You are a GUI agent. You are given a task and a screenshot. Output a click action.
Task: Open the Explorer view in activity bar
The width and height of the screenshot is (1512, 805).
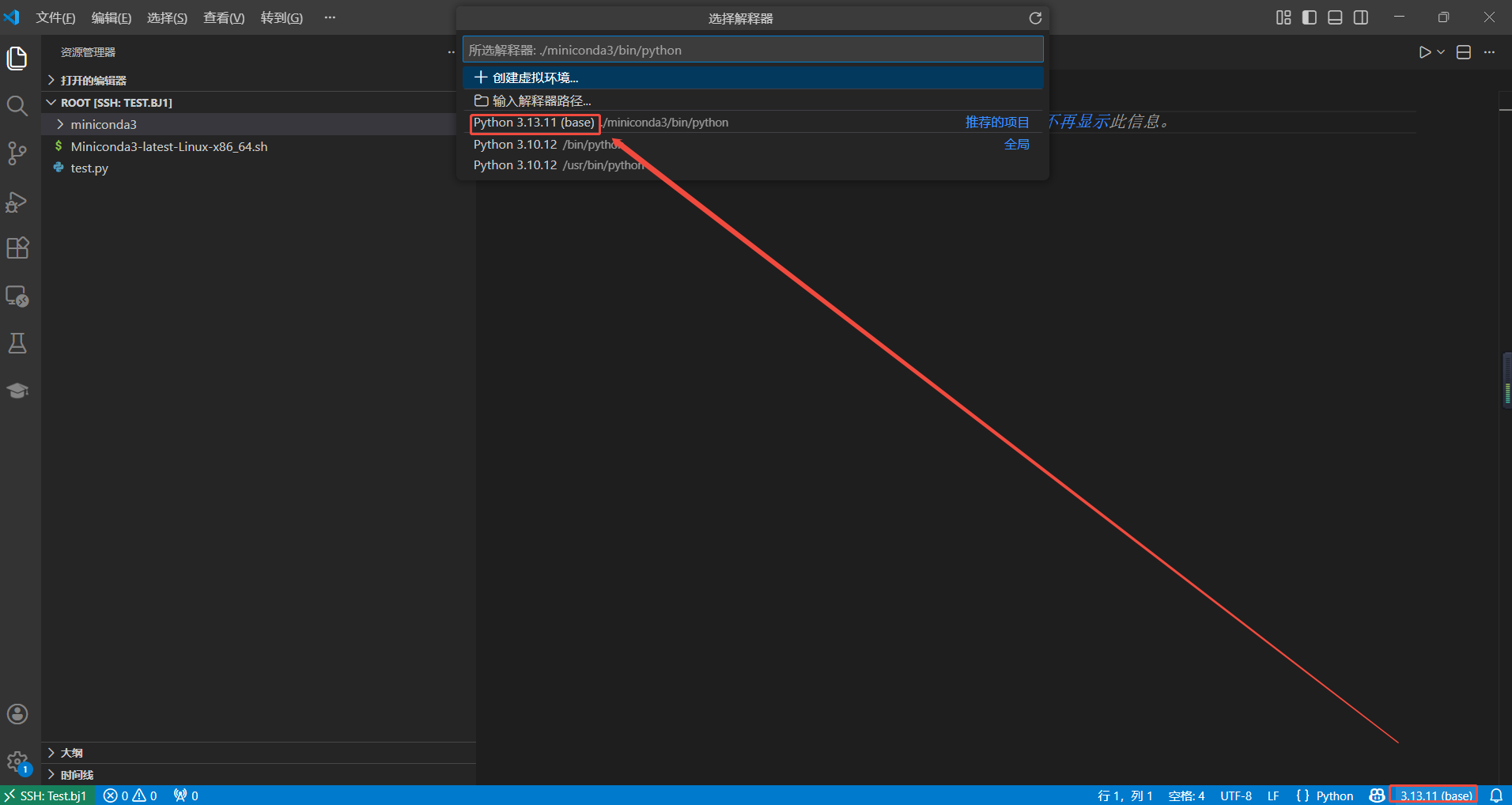pos(17,59)
